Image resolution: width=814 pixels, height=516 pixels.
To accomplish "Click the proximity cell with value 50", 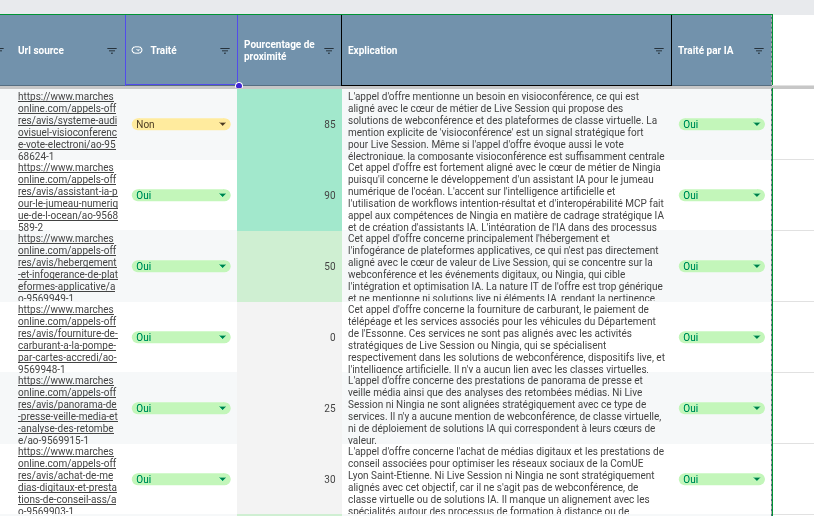I will (289, 267).
